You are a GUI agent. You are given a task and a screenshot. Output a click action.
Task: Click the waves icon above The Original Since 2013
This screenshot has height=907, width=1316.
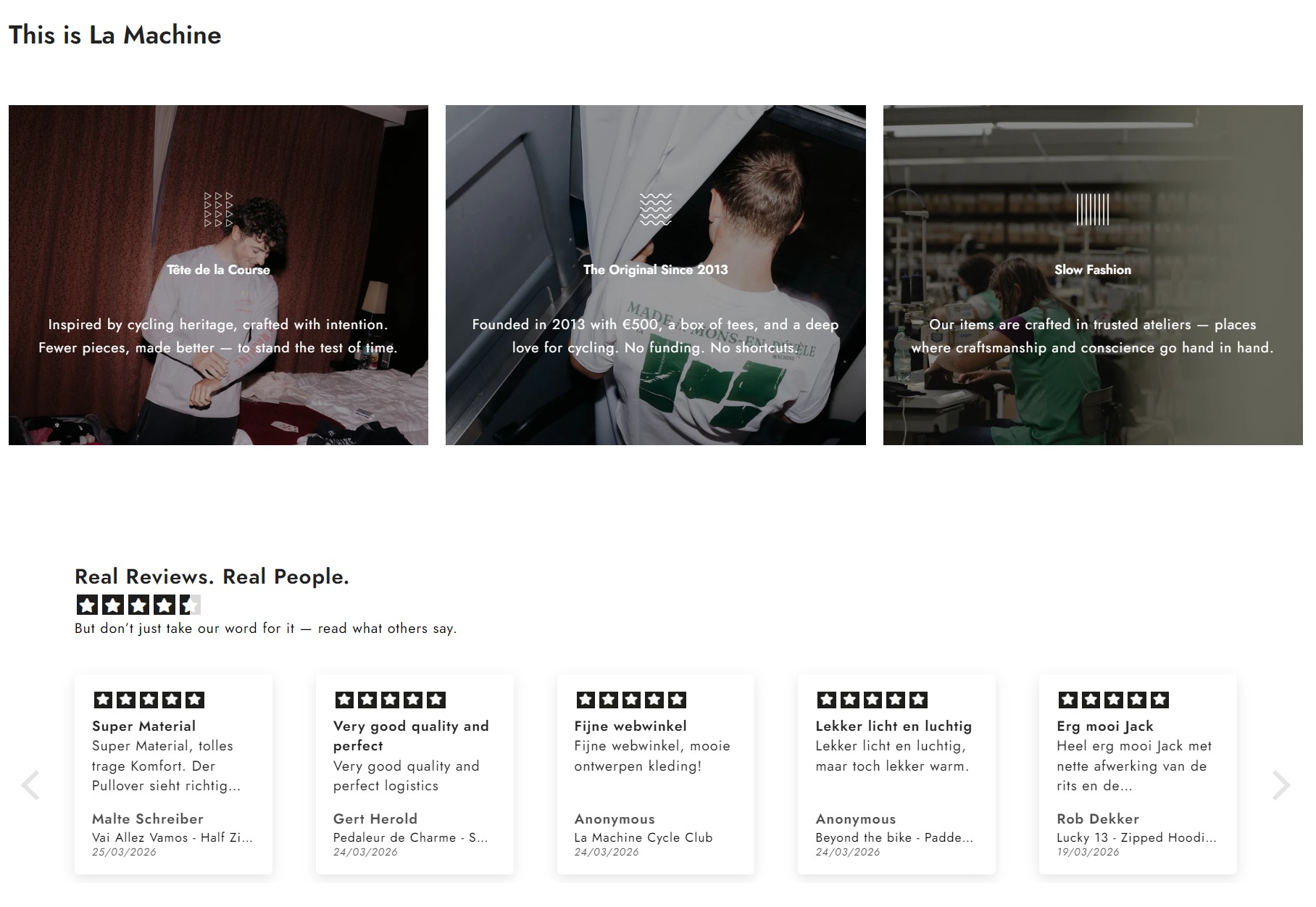(x=657, y=211)
